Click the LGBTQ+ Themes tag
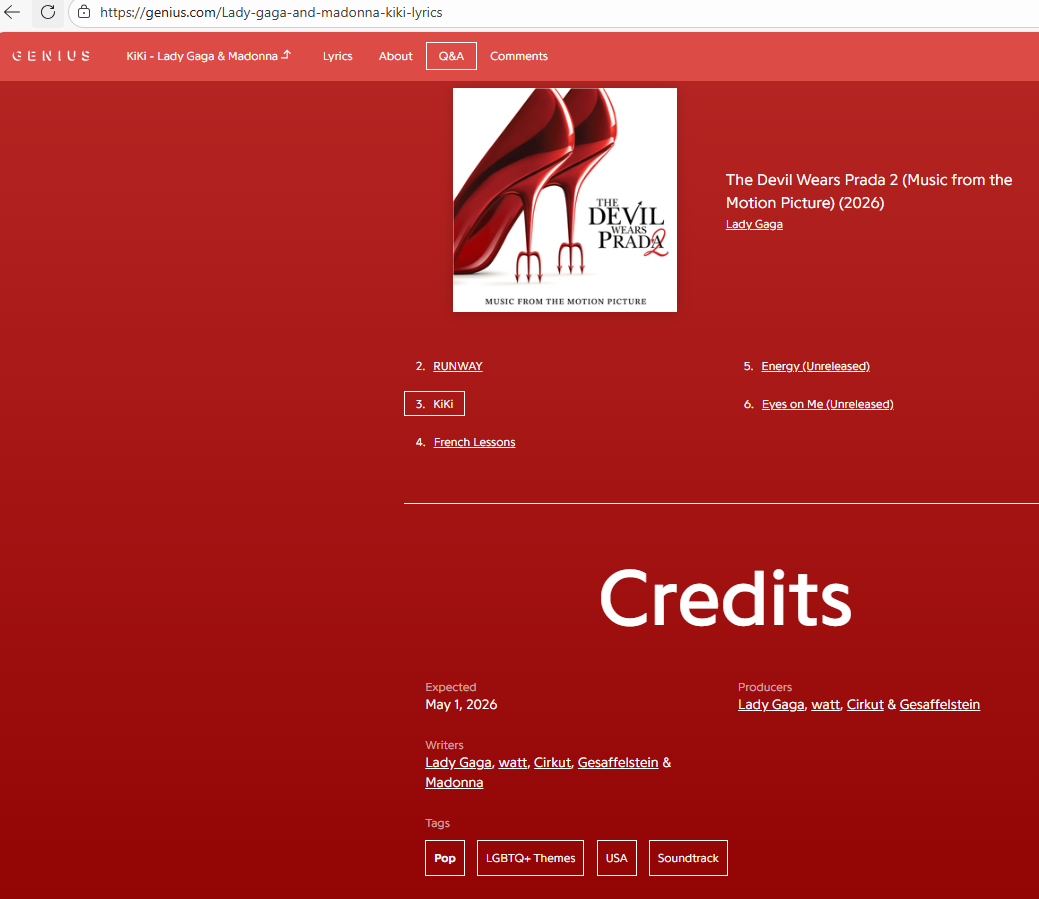1039x899 pixels. [x=530, y=858]
